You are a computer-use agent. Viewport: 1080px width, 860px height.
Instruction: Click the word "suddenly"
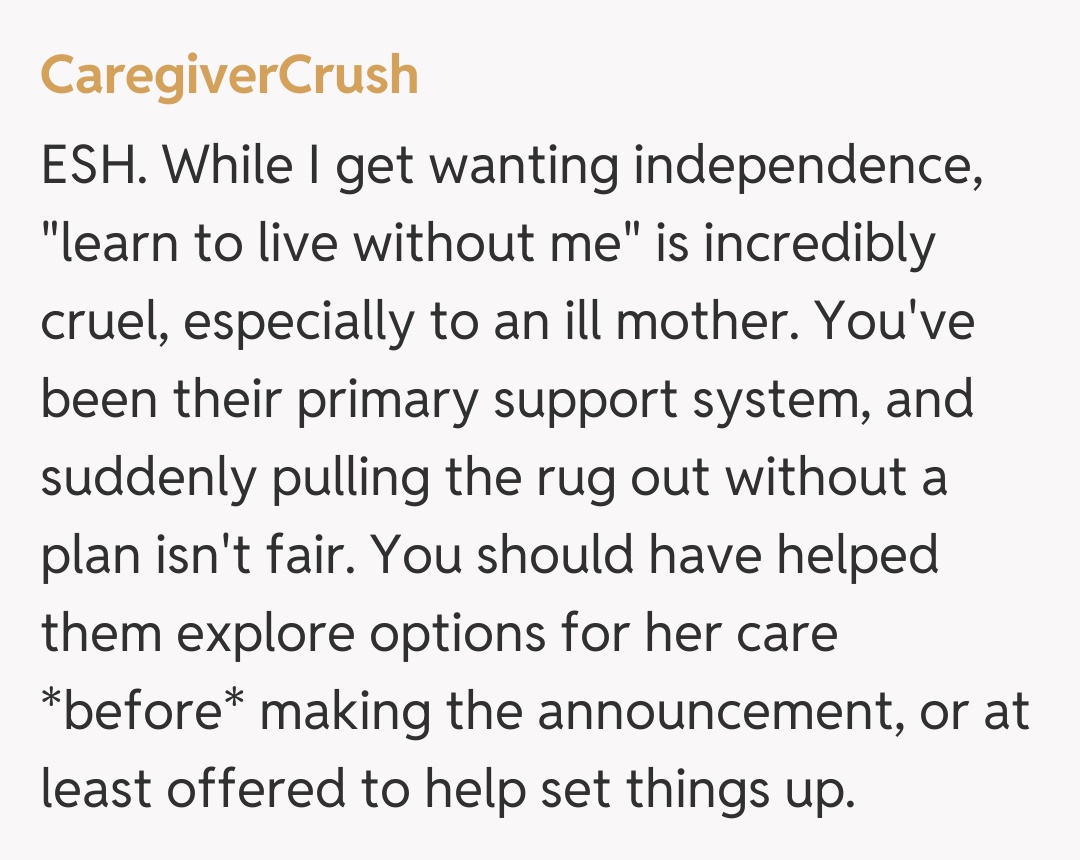[x=147, y=479]
